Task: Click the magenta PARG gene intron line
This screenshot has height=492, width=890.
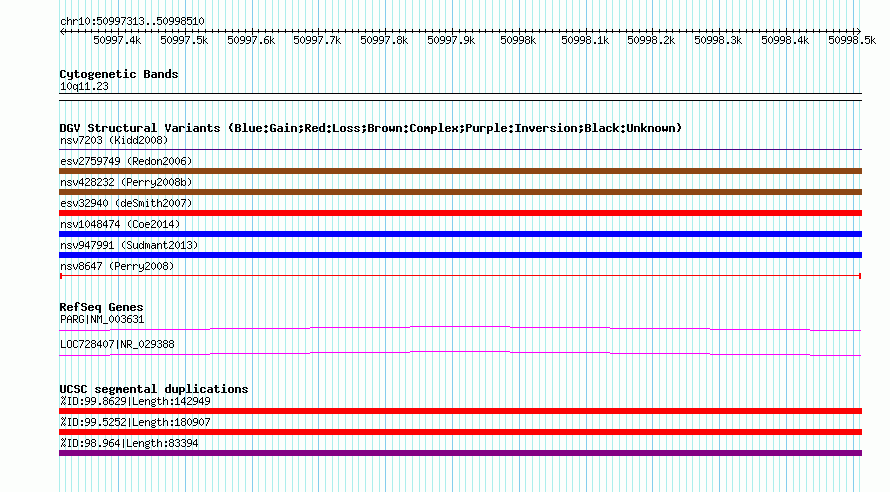Action: [x=460, y=329]
